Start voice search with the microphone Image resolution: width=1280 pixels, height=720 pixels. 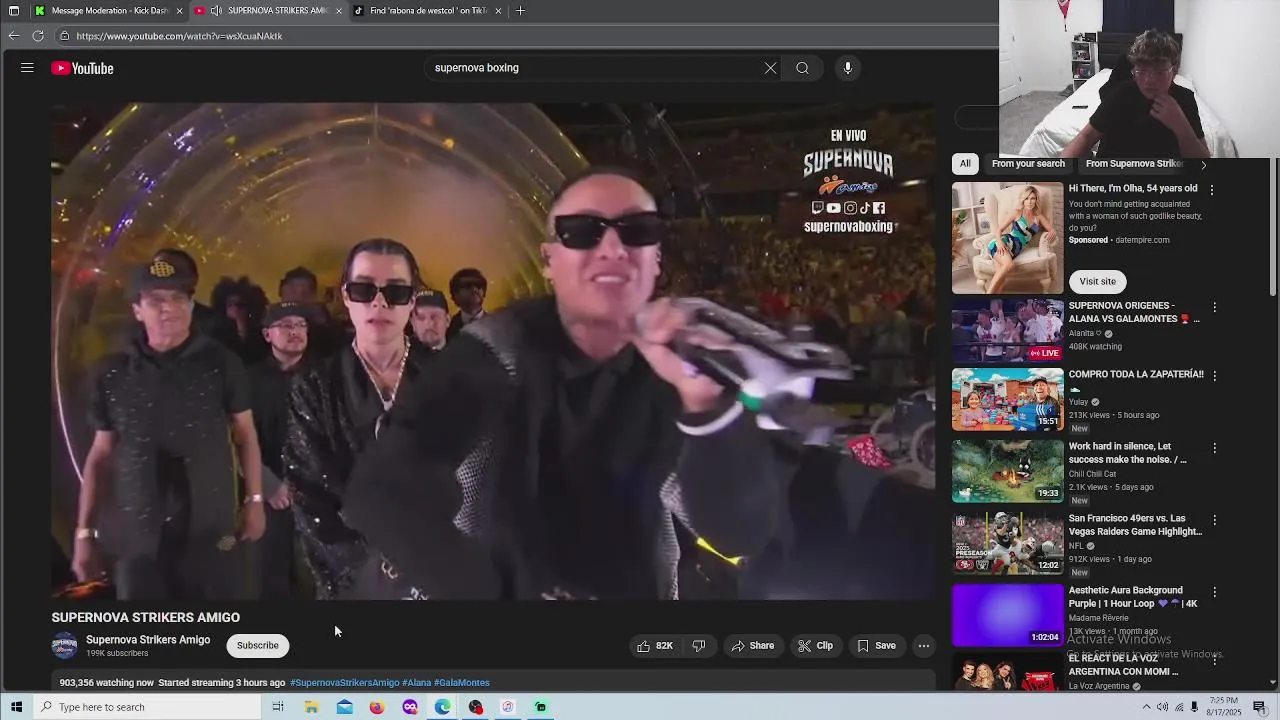[x=848, y=68]
